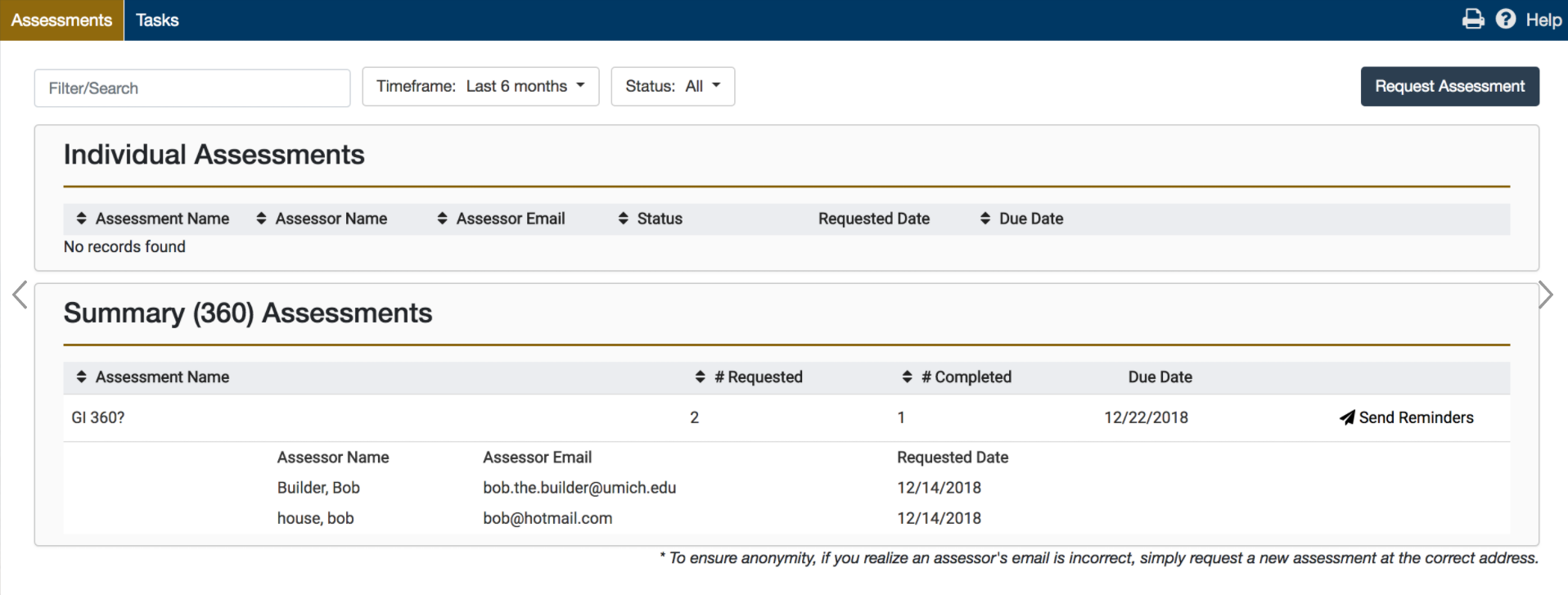The height and width of the screenshot is (595, 1568).
Task: Click the # Requested value 2
Action: 694,417
